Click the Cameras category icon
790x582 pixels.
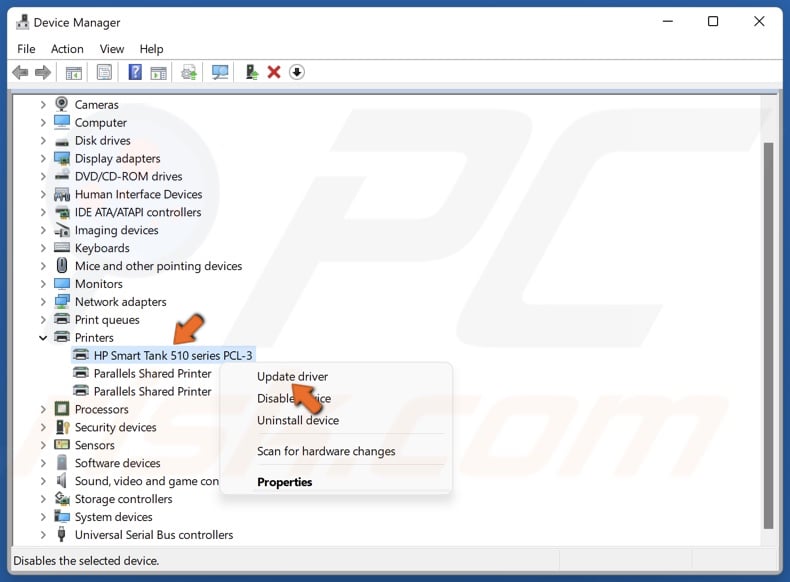coord(61,104)
